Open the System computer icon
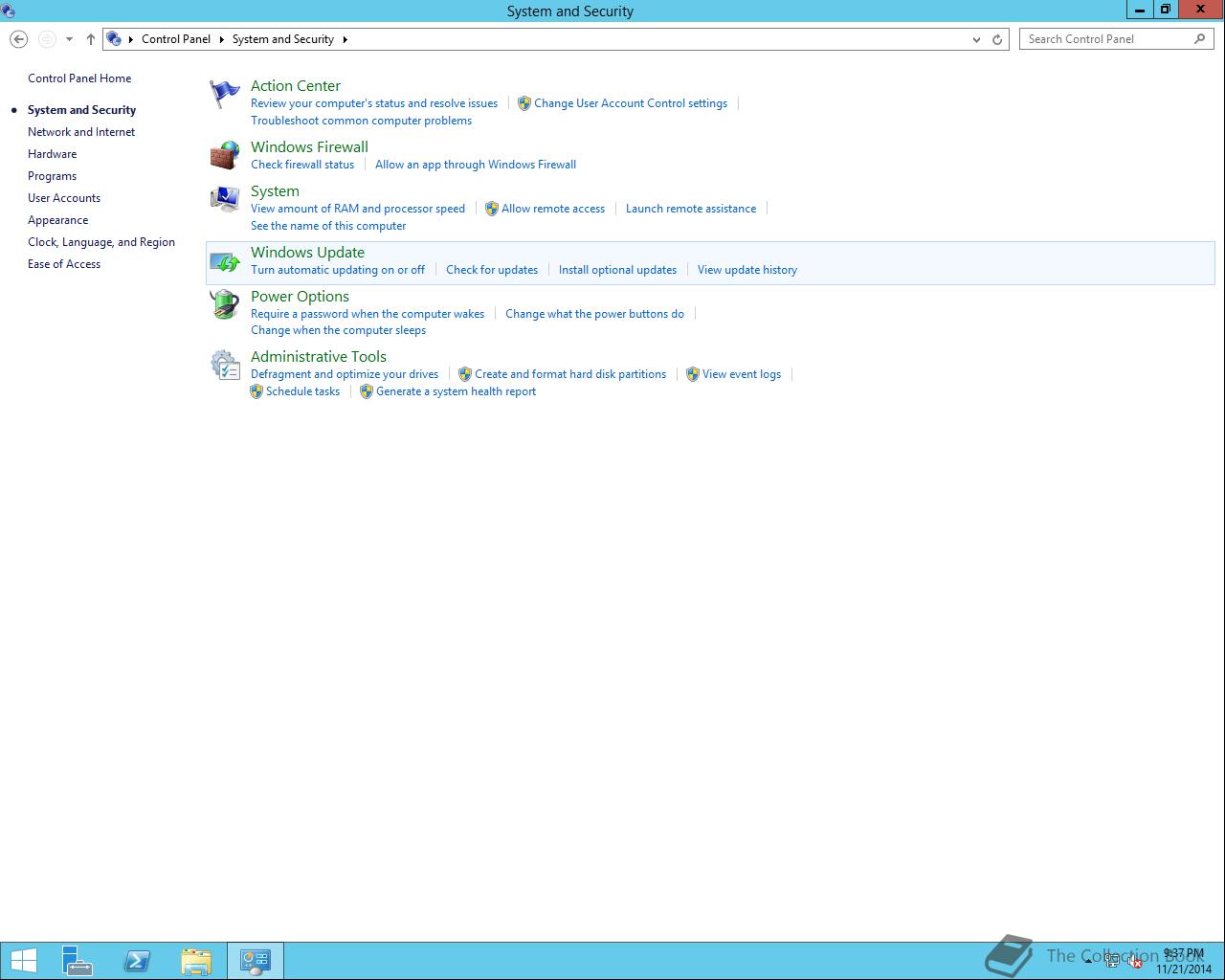Screen dimensions: 1225x980 [224, 199]
